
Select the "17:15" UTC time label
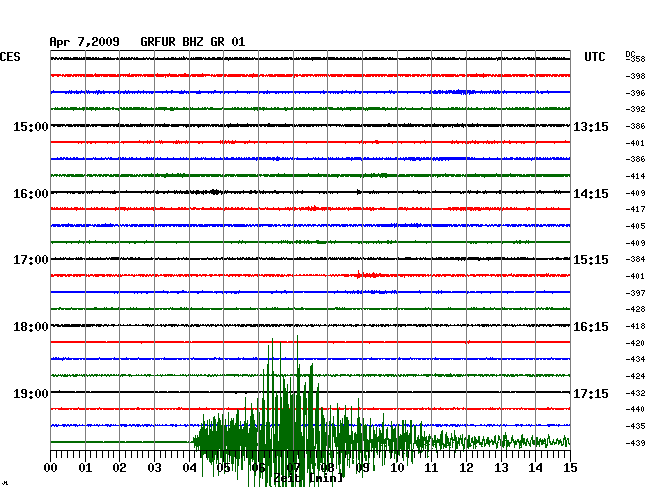click(x=591, y=393)
